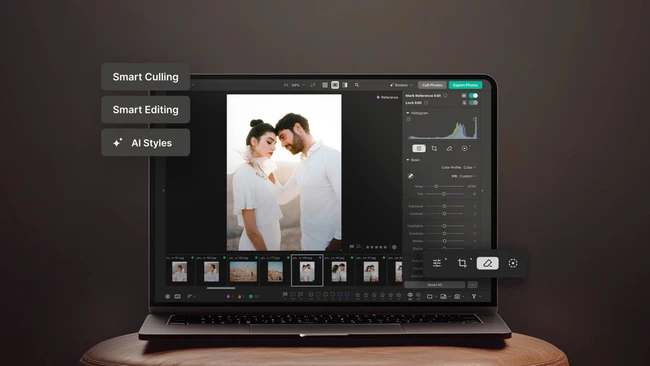650x366 pixels.
Task: Open the folder dropdown in bottom bar
Action: 431,296
